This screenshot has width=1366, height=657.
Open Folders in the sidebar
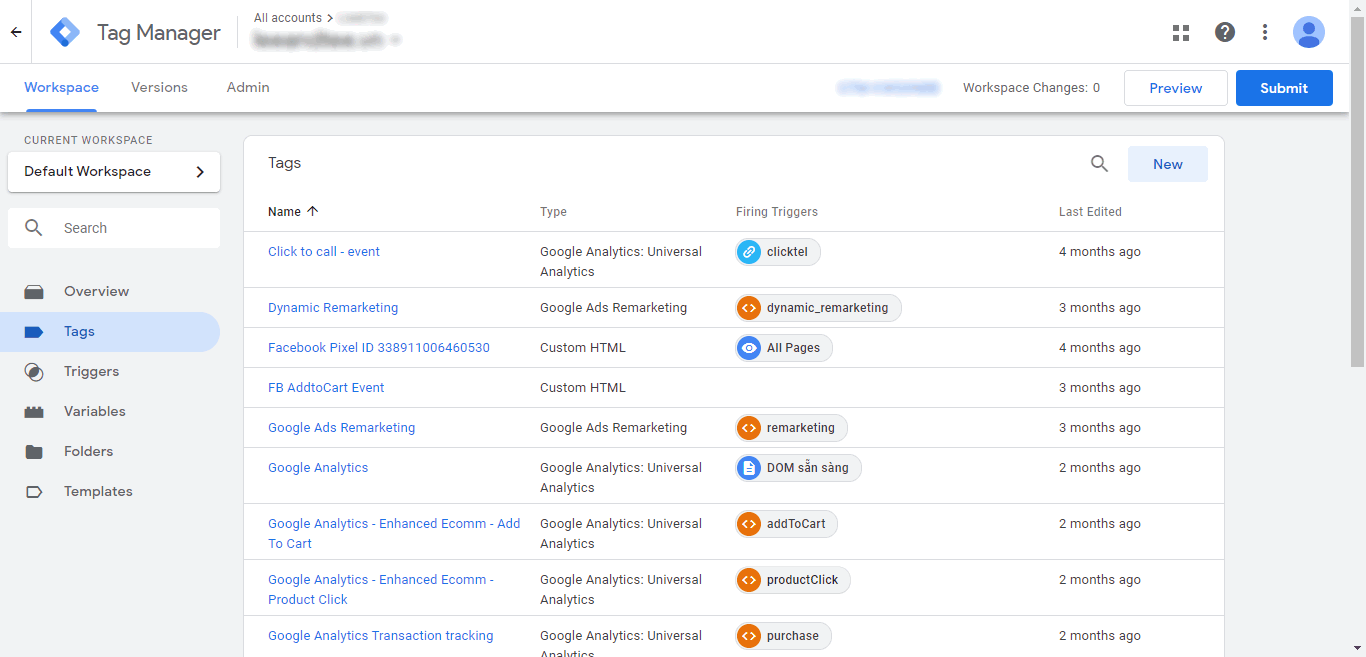coord(110,452)
